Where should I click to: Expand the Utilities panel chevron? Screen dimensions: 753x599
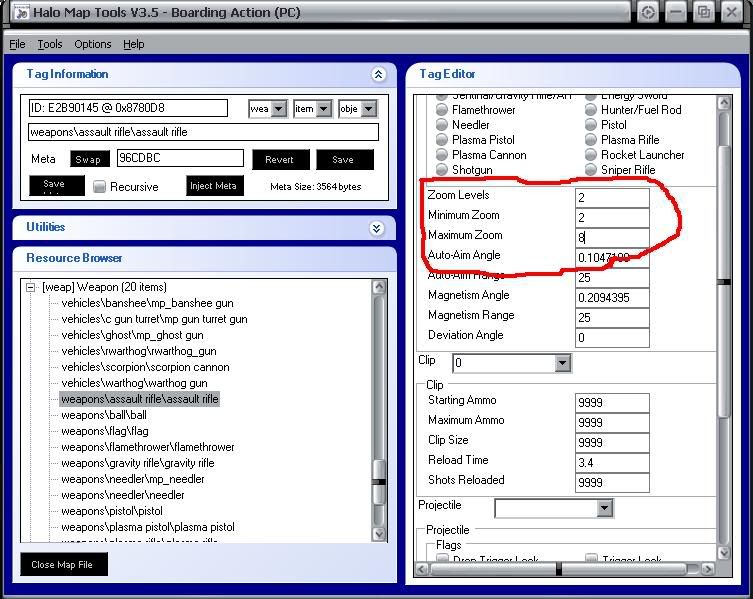(377, 228)
